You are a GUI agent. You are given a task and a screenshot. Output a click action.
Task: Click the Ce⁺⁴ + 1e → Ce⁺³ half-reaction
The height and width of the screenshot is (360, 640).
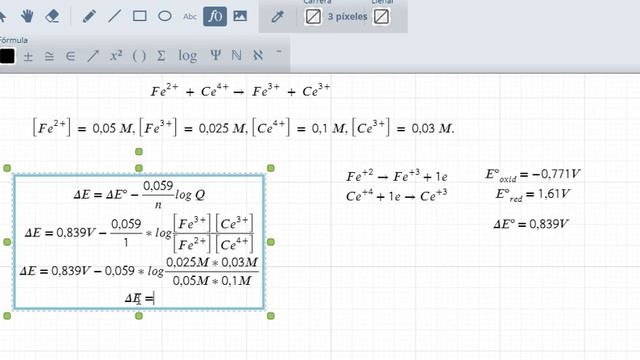pyautogui.click(x=396, y=196)
